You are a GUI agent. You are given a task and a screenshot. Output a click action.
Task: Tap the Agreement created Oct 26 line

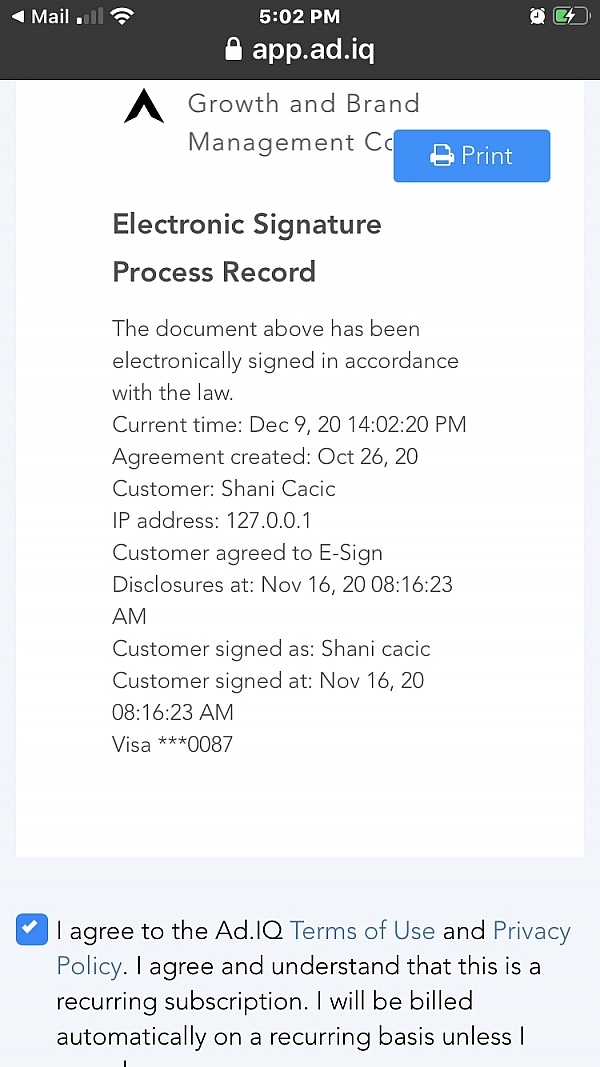point(265,457)
